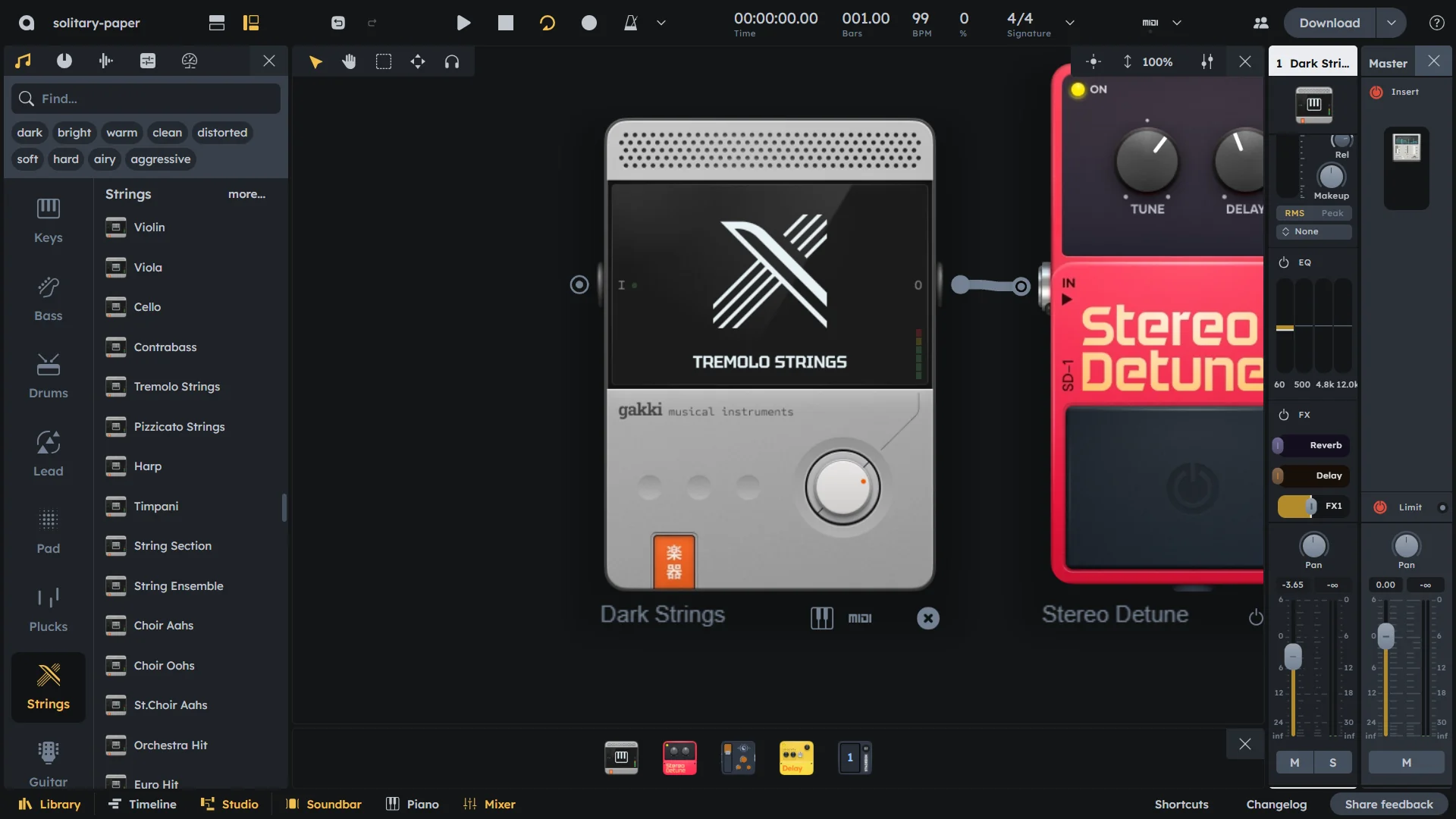
Task: Click the metronome icon
Action: (x=630, y=23)
